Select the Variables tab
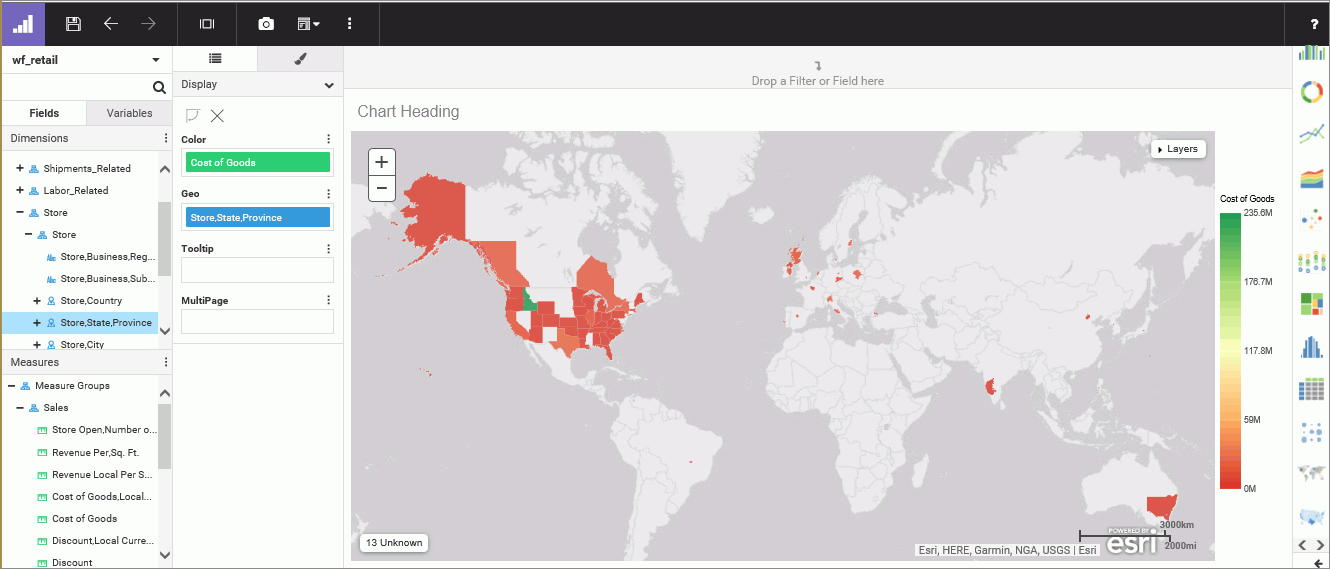1330x569 pixels. 129,113
